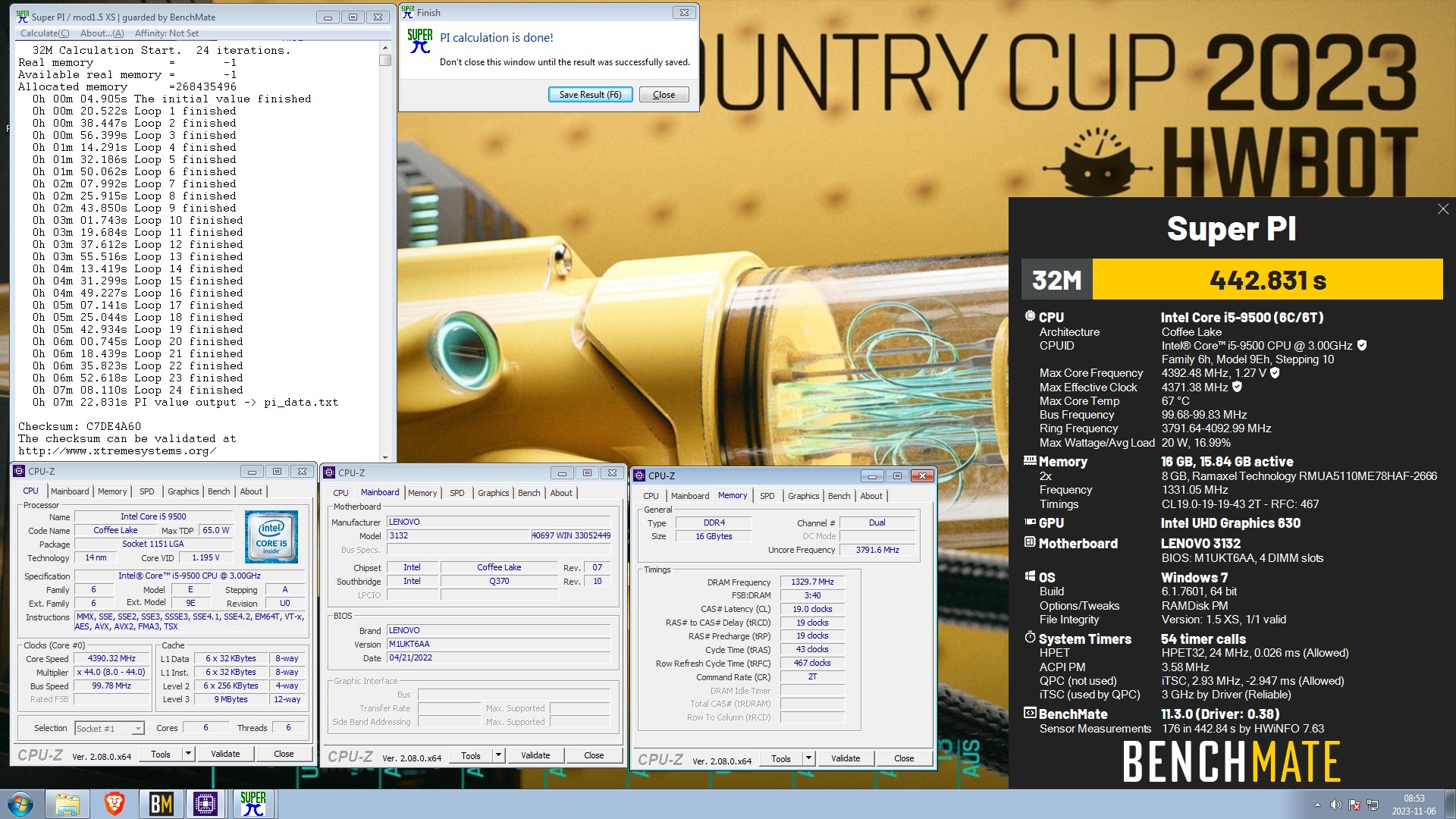Click Validate in CPU-Z CPU window

[225, 754]
